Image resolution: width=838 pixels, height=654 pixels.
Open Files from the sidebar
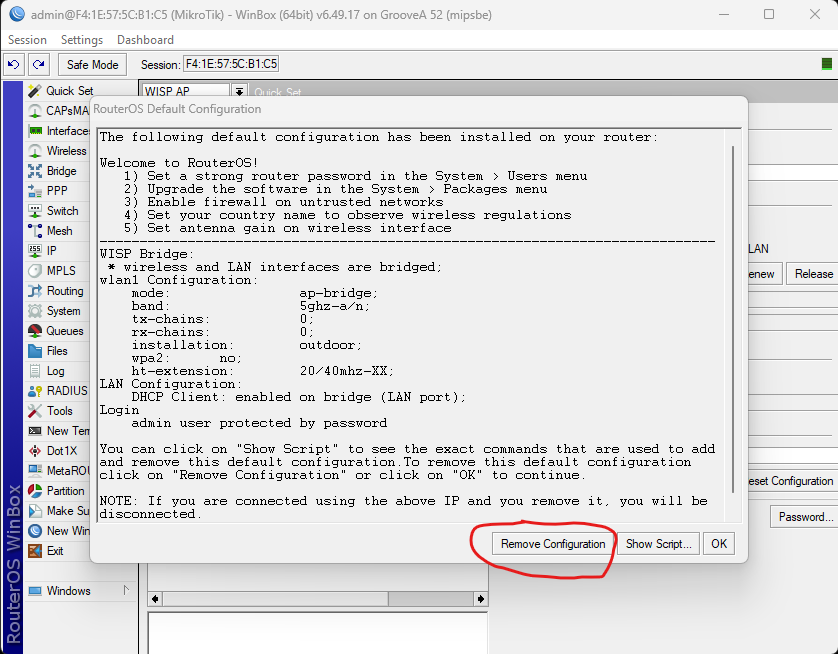[x=57, y=351]
